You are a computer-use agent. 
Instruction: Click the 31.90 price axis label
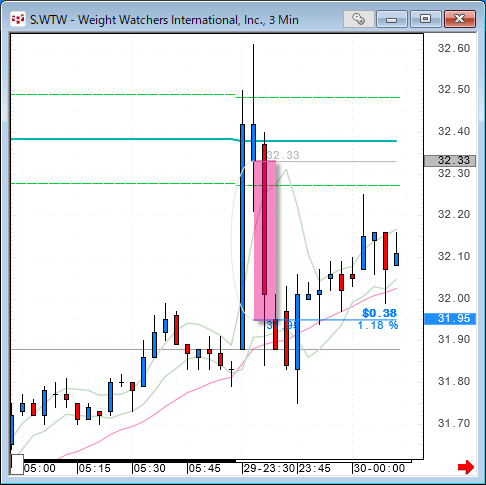[x=454, y=339]
